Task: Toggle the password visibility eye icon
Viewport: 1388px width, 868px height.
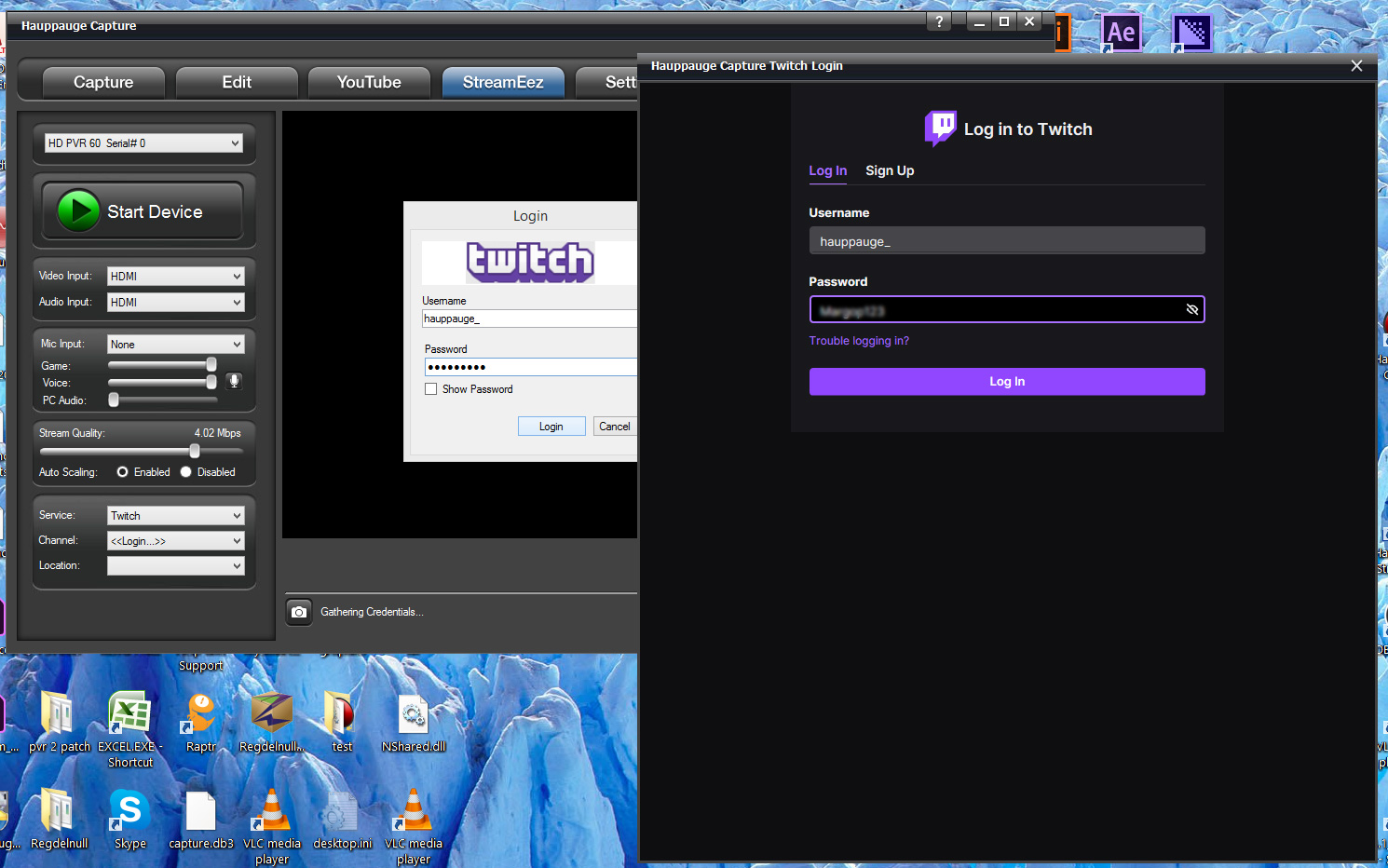Action: 1191,309
